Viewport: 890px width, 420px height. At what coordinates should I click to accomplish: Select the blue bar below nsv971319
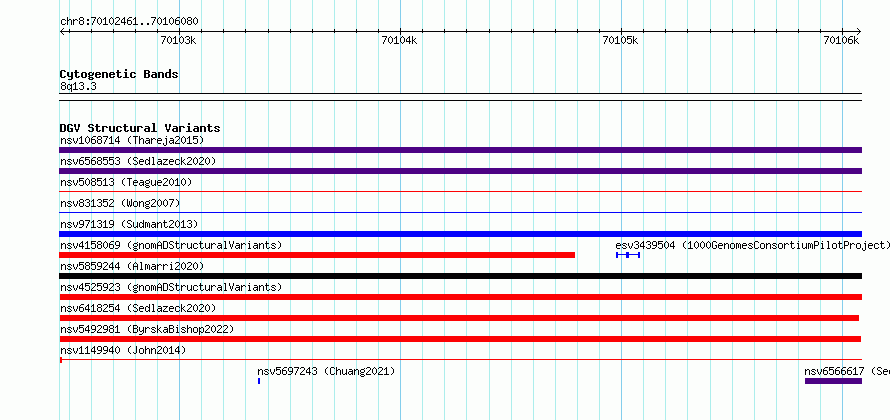click(460, 234)
